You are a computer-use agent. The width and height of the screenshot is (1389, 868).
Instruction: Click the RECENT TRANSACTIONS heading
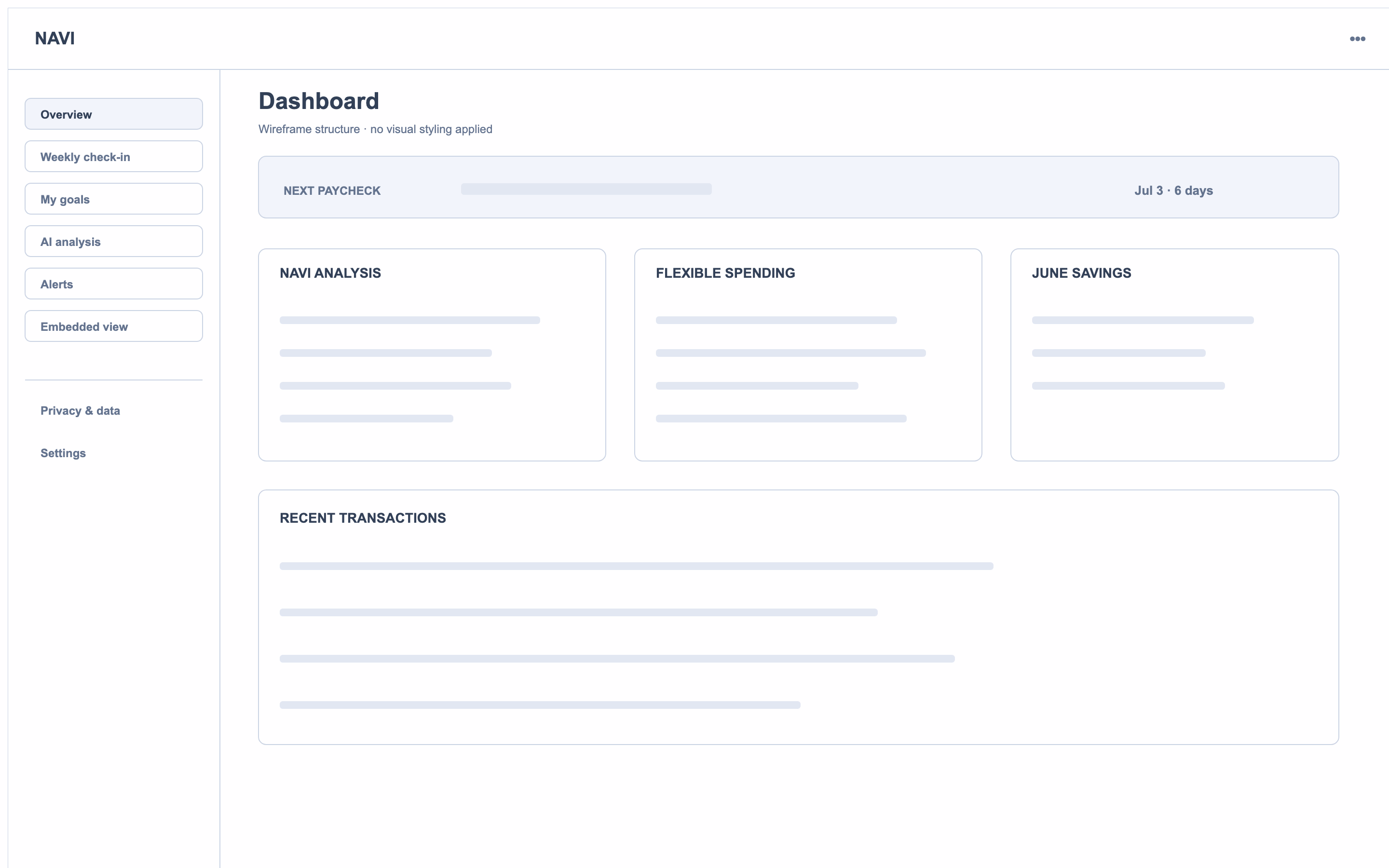click(x=363, y=518)
